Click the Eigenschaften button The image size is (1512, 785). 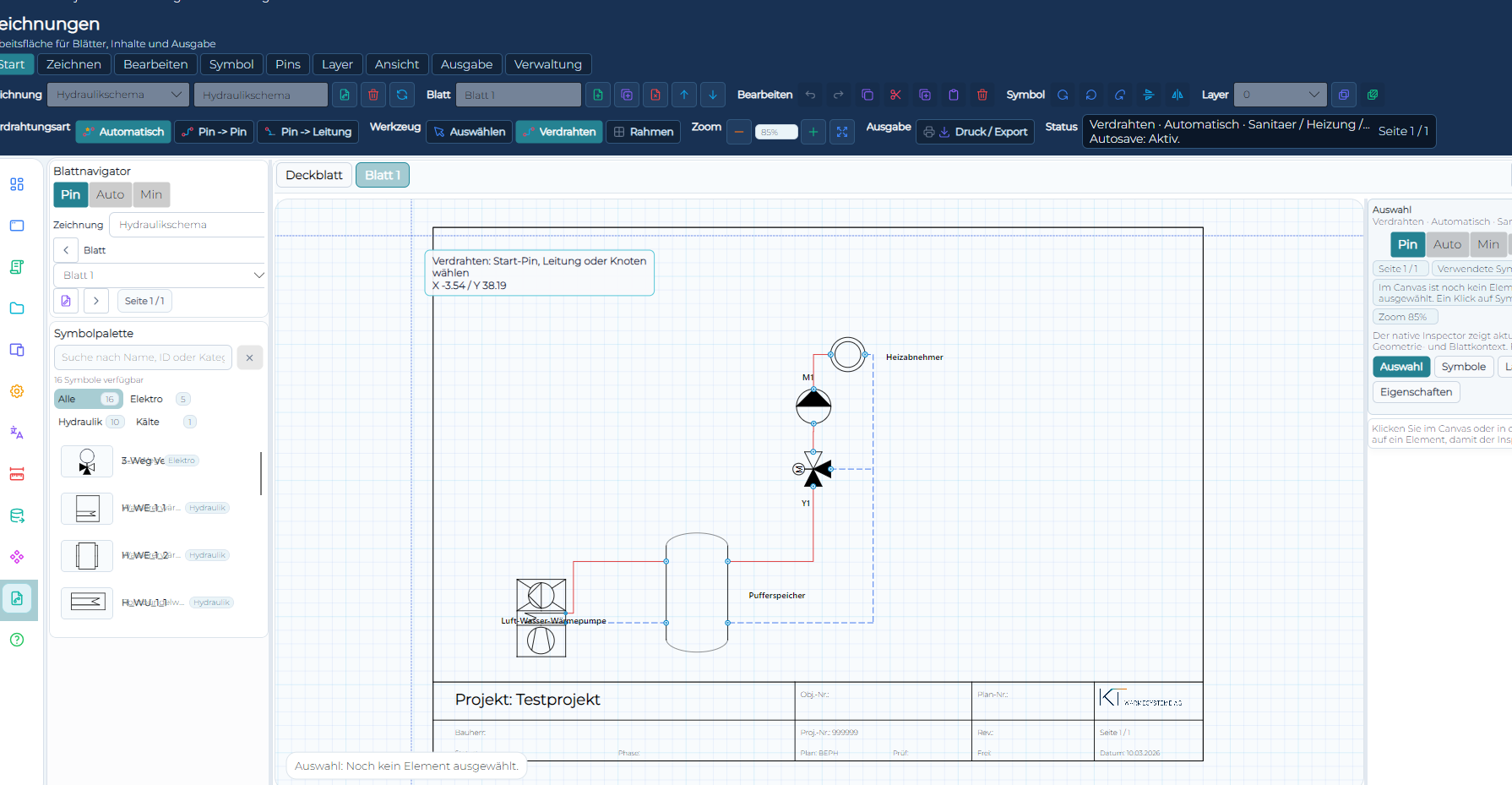coord(1416,392)
